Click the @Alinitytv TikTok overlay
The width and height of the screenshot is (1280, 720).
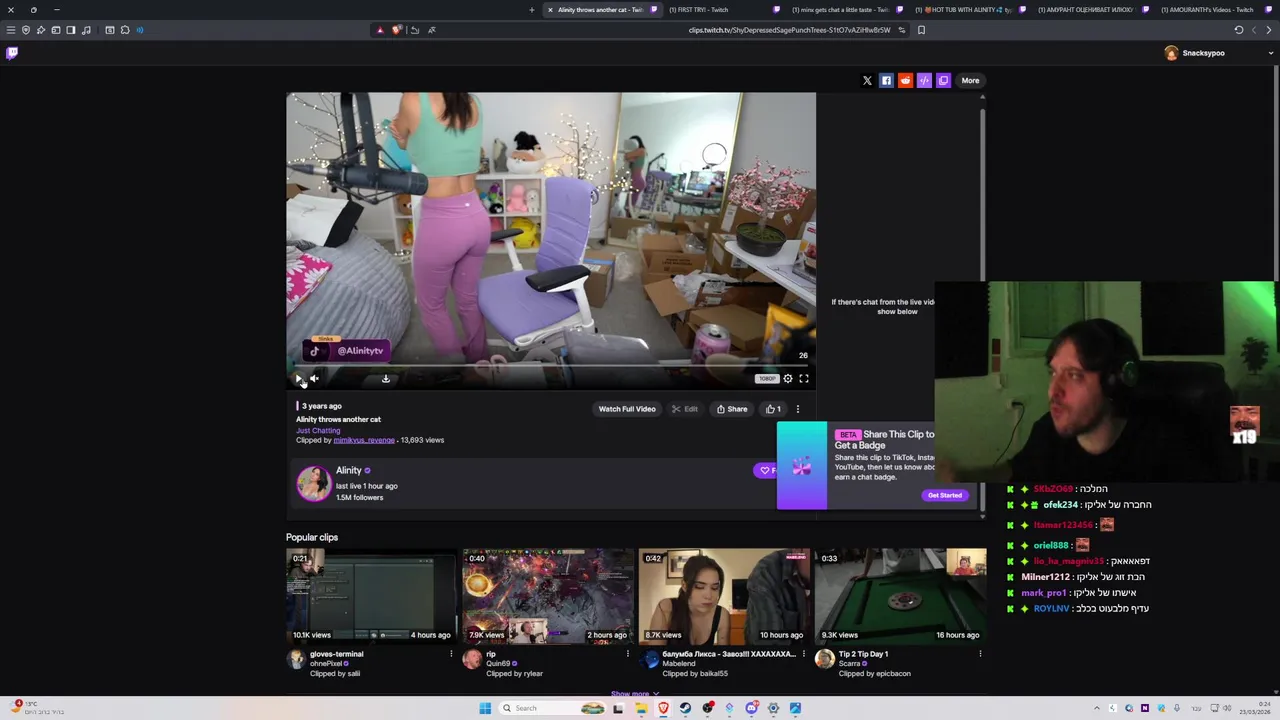346,350
